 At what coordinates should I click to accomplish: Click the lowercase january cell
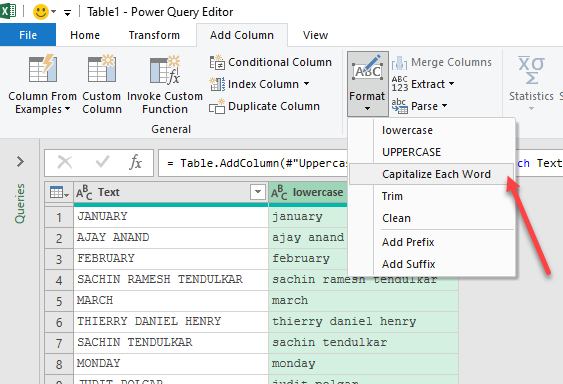click(x=308, y=217)
